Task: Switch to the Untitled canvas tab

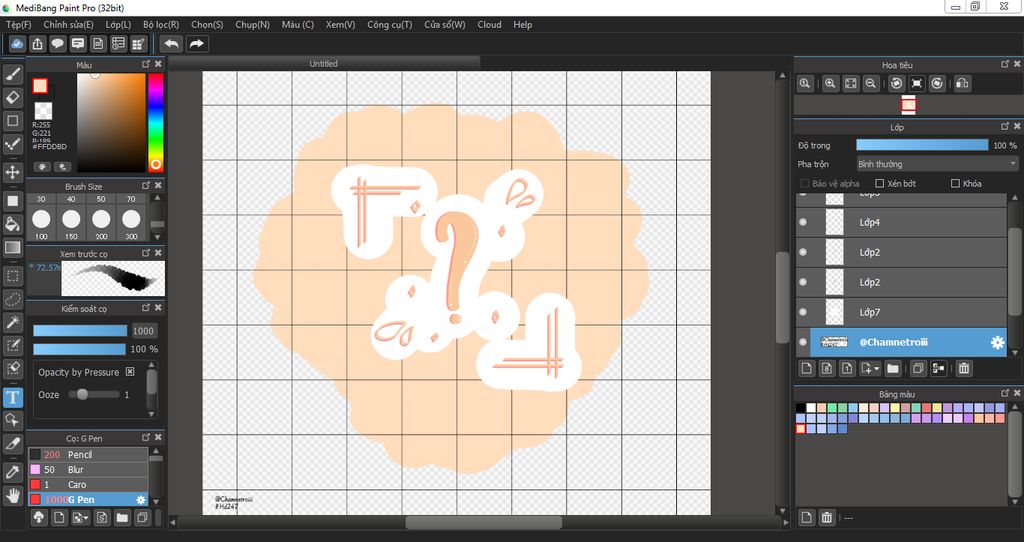Action: (324, 63)
